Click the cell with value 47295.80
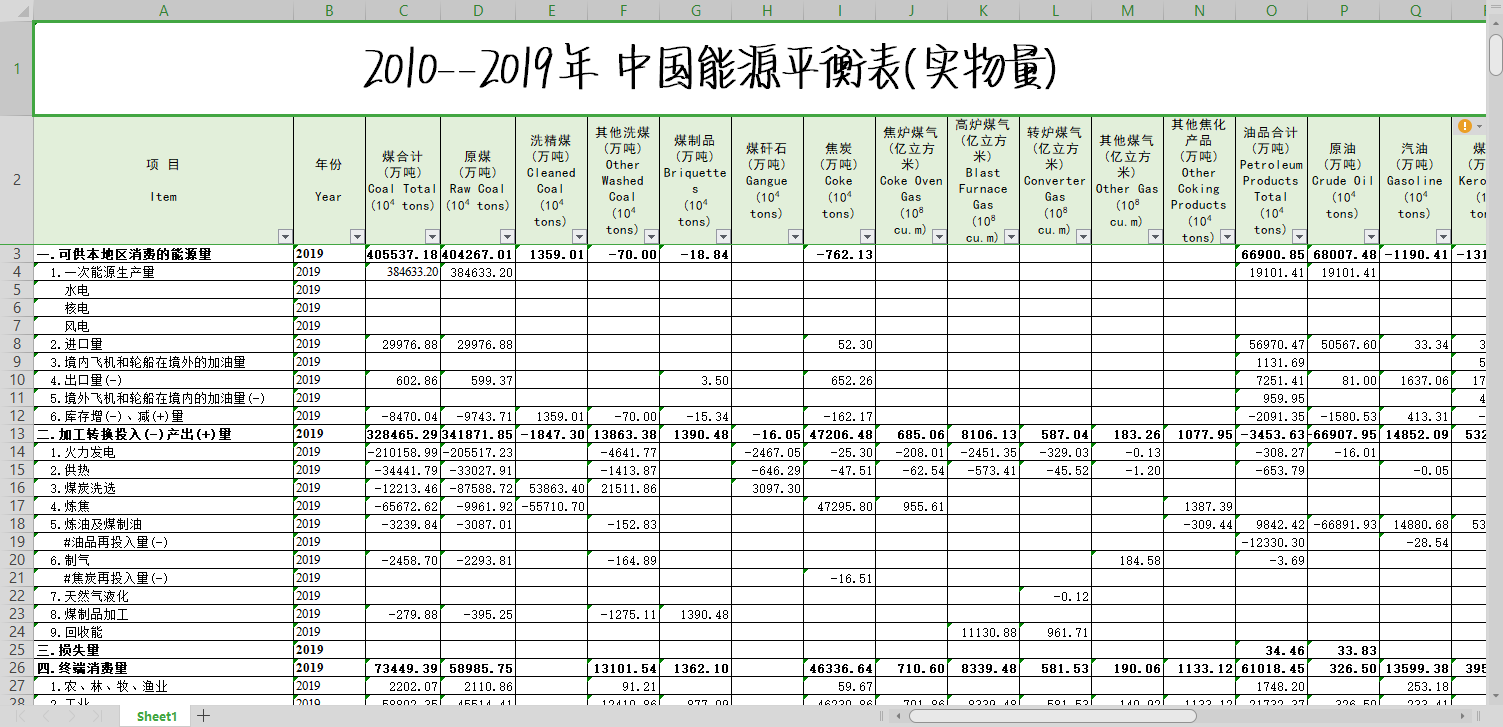1503x727 pixels. 839,506
